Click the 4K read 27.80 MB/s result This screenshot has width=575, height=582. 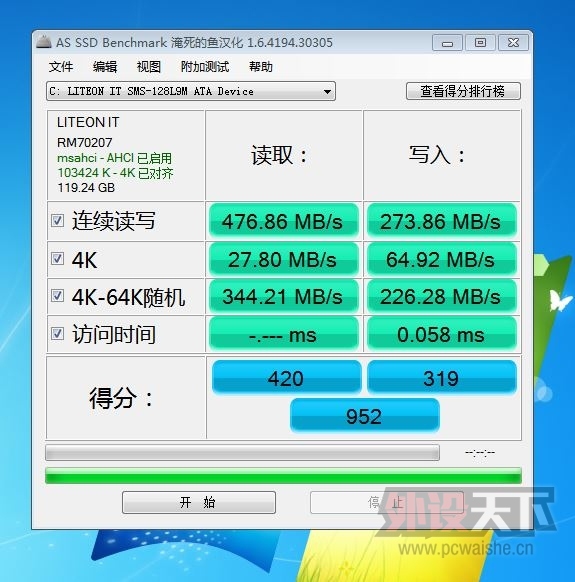tap(283, 259)
